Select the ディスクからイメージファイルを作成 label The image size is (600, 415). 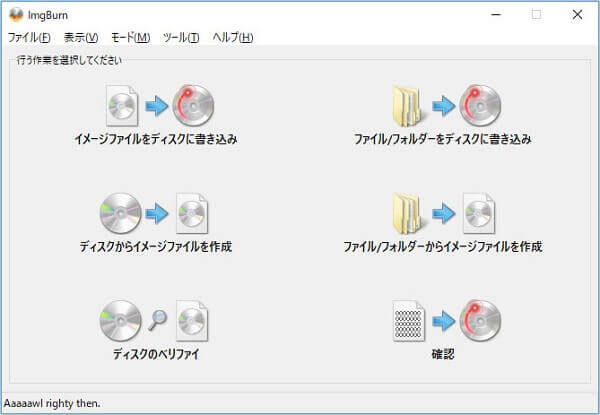155,246
